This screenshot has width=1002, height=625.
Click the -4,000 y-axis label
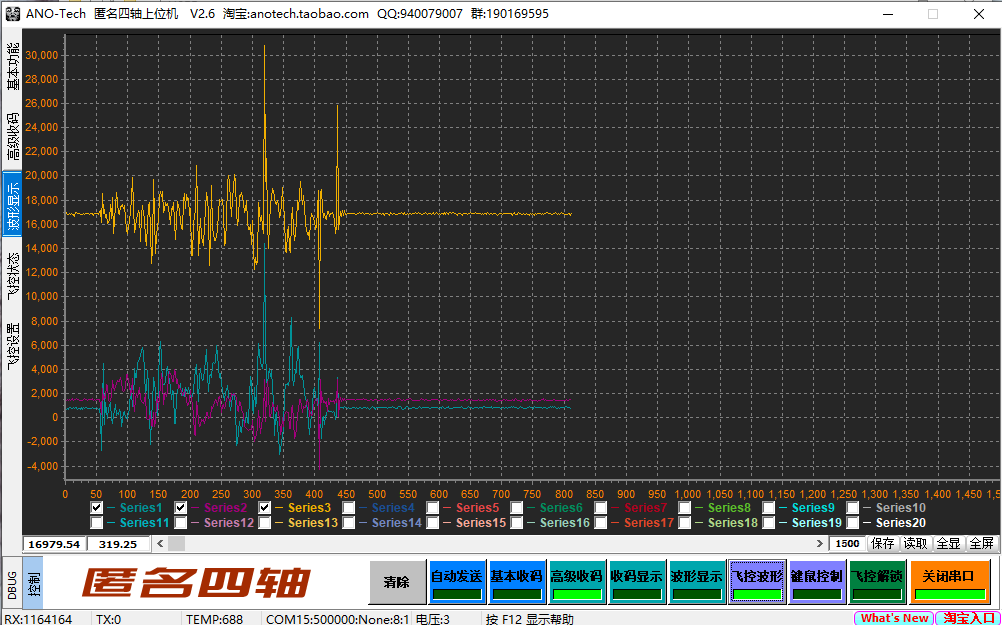tap(42, 466)
